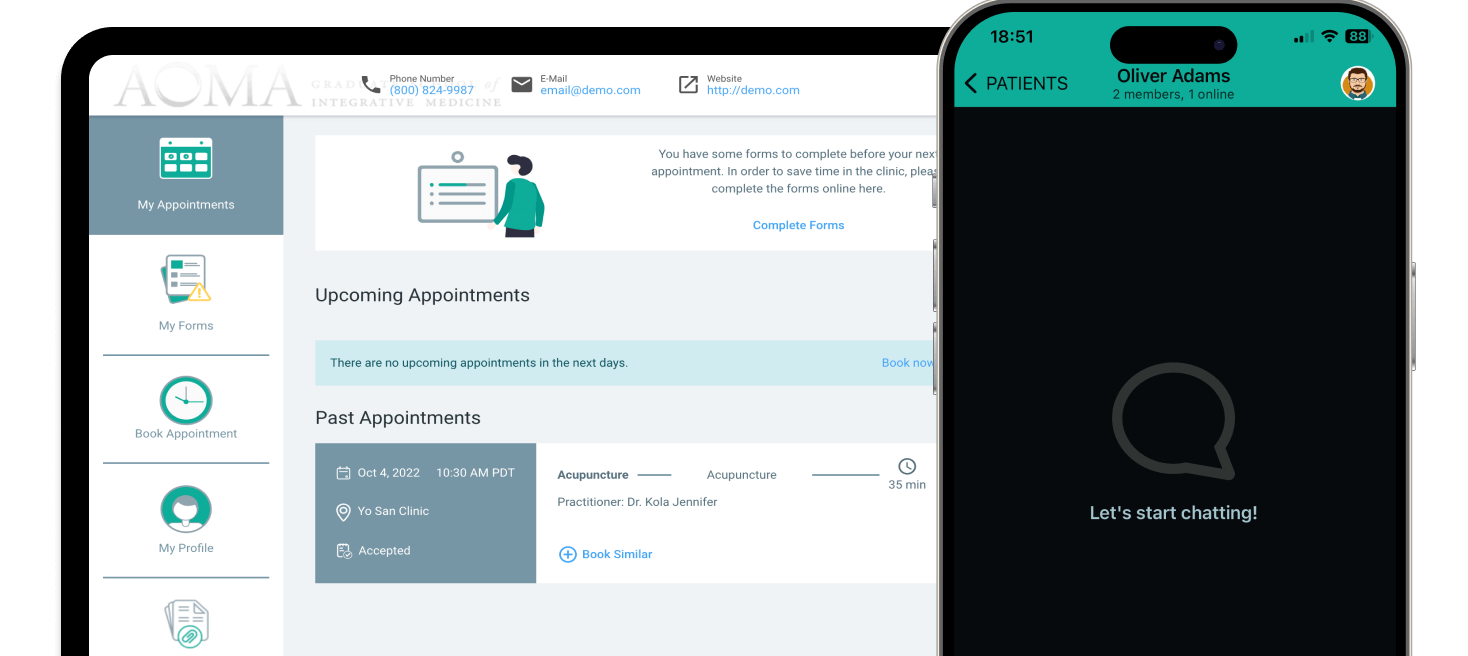
Task: Select the Book Appointment clock icon
Action: tap(186, 400)
